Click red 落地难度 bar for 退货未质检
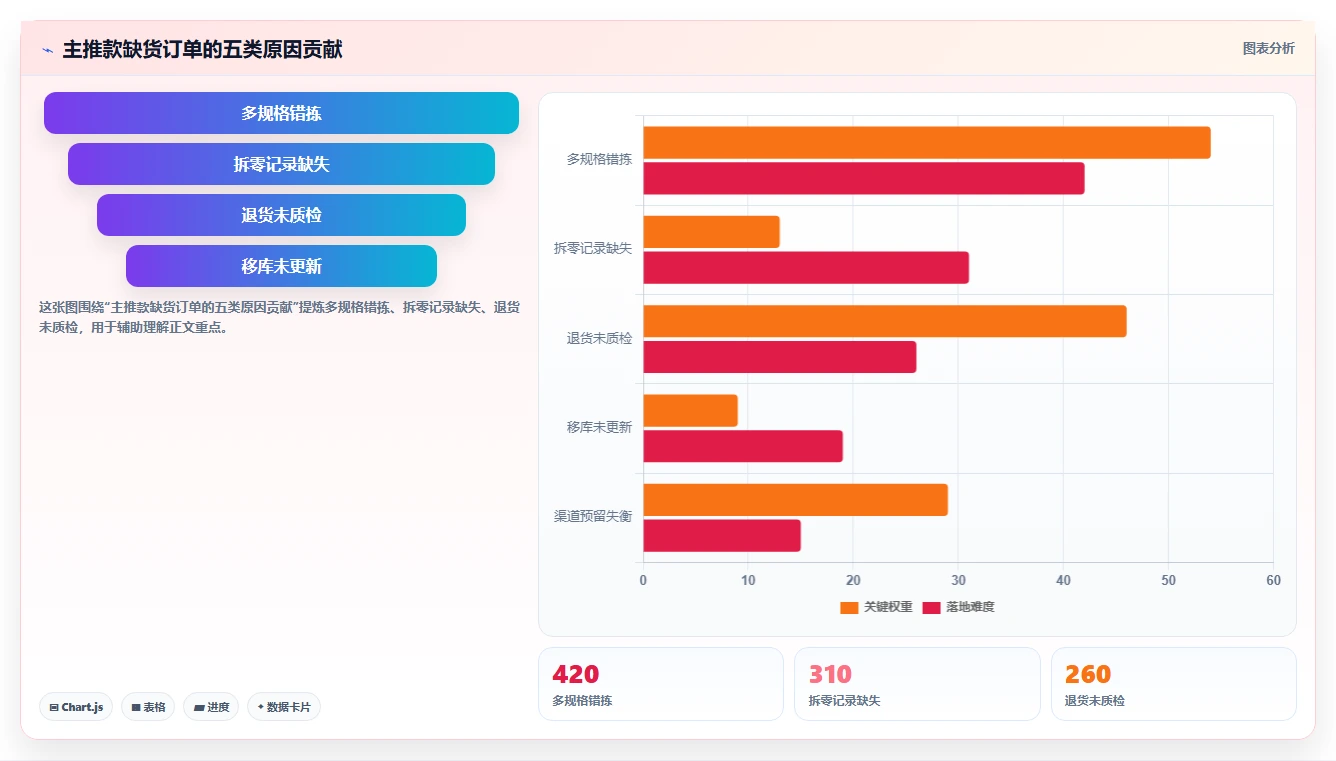Image resolution: width=1336 pixels, height=761 pixels. 779,357
